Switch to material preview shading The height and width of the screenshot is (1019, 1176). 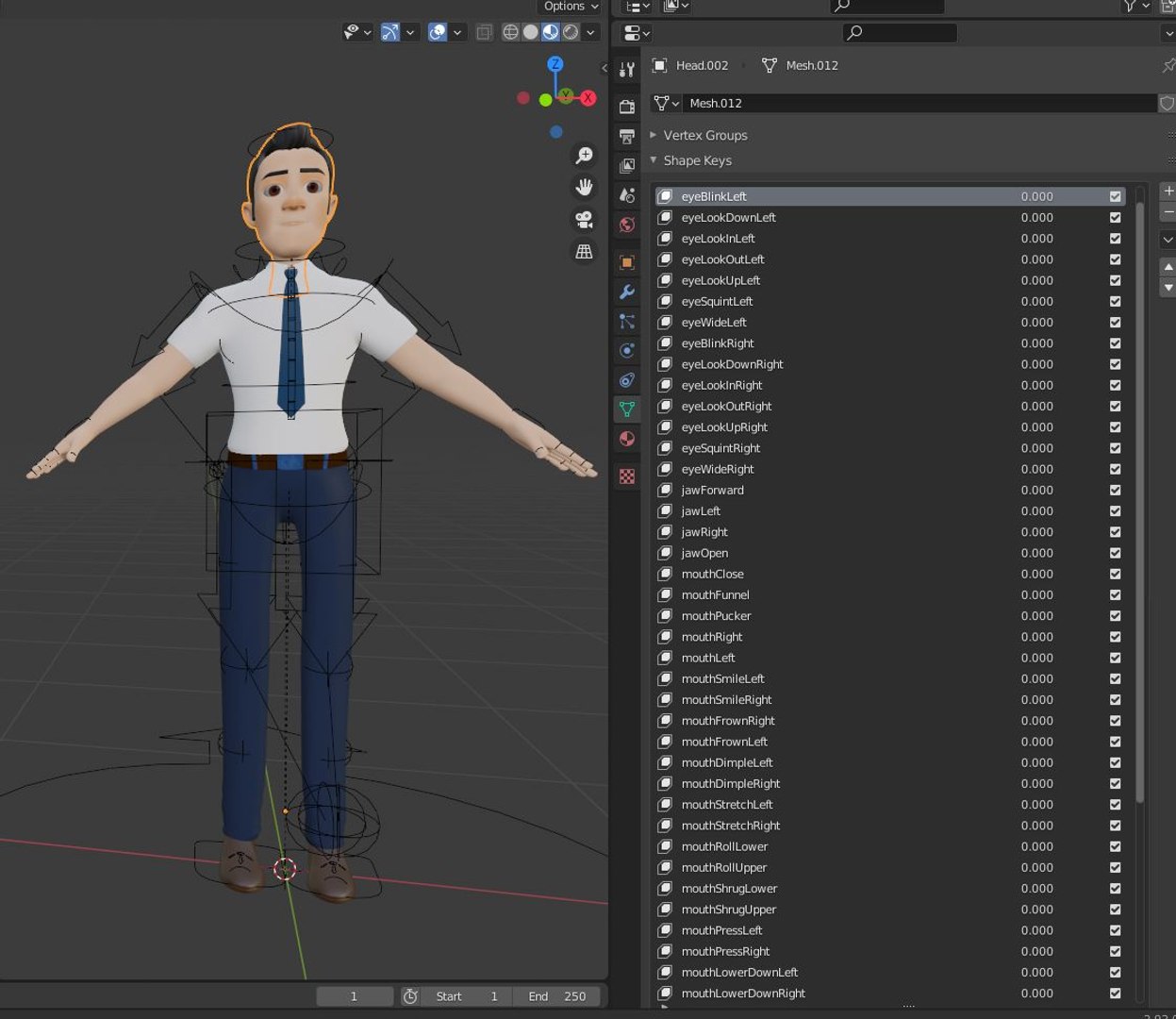[x=551, y=32]
